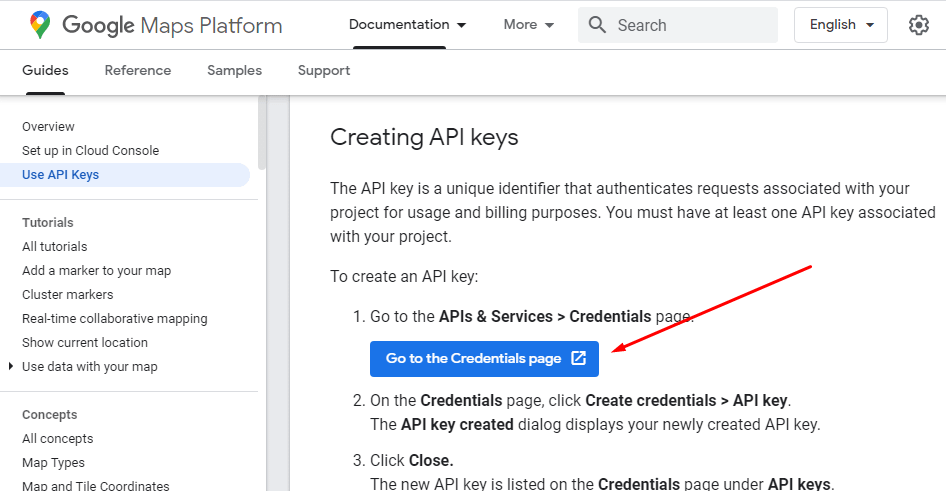Open the Support tab
Image resolution: width=946 pixels, height=491 pixels.
324,71
